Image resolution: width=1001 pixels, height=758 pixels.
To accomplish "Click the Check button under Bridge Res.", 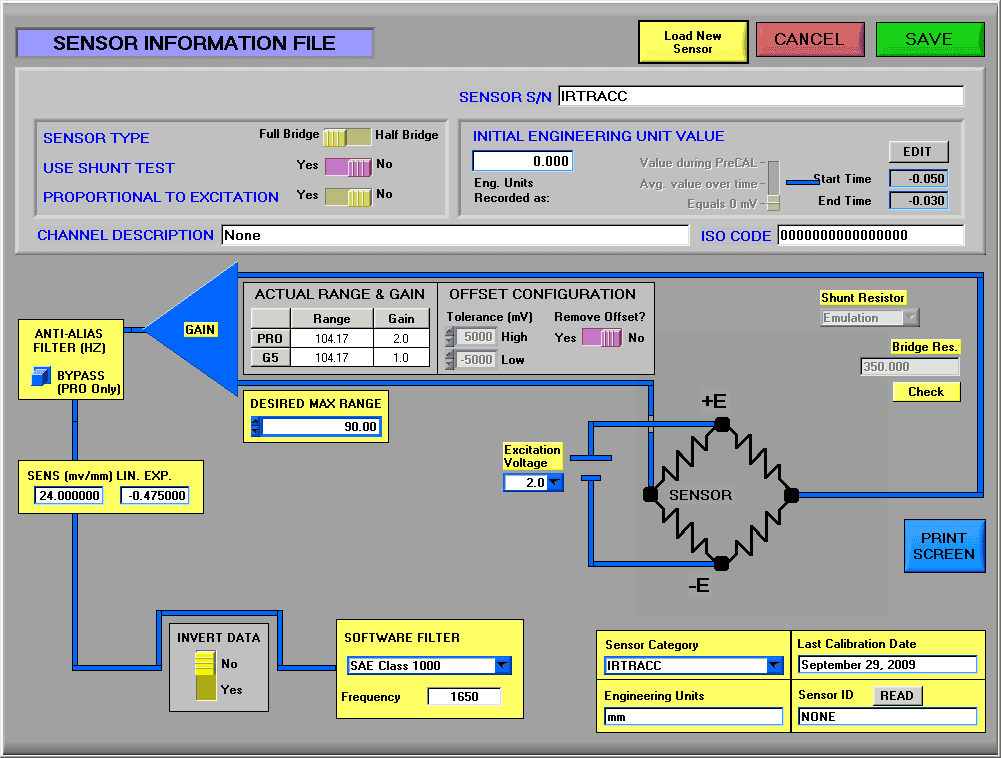I will [926, 392].
